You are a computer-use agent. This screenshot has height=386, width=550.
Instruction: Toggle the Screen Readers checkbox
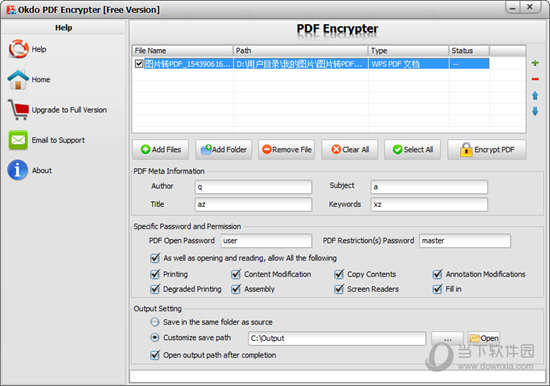coord(339,289)
